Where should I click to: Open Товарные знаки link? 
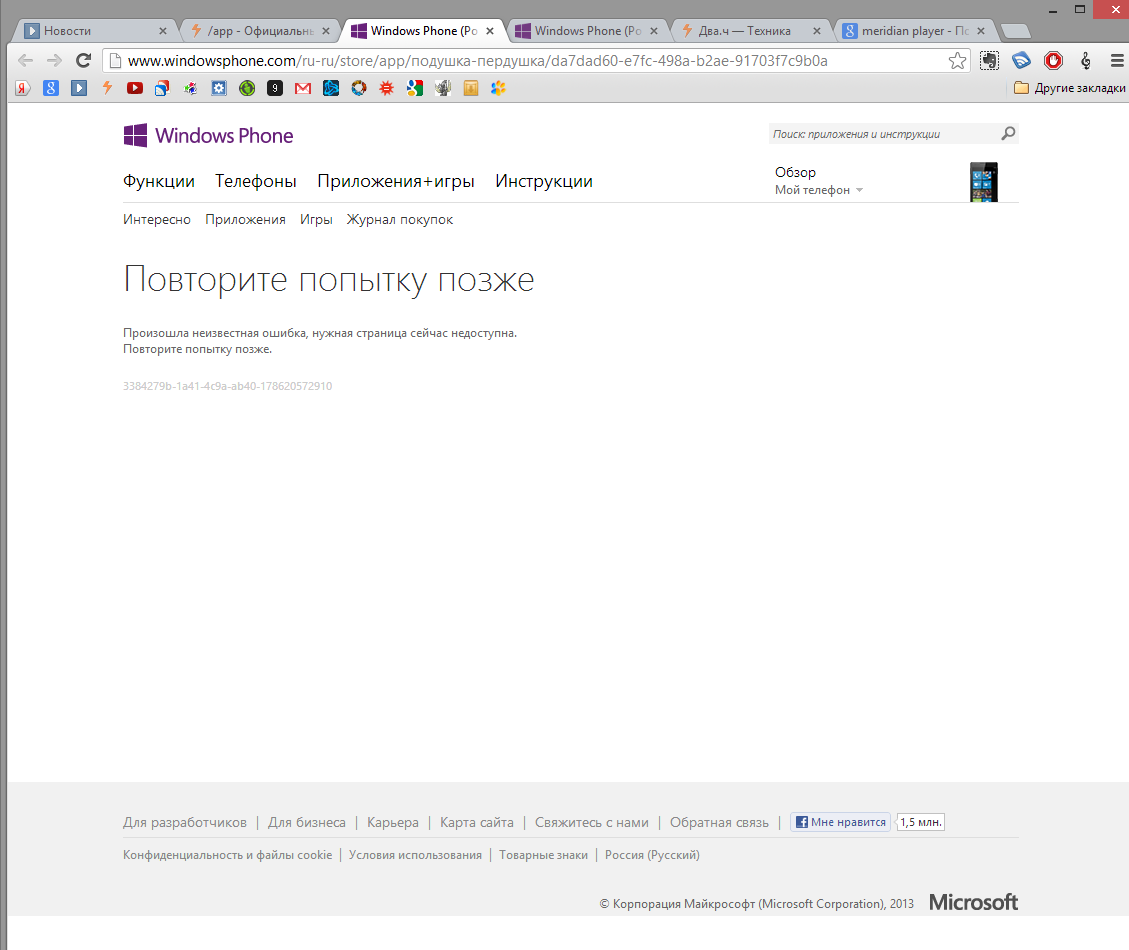543,855
